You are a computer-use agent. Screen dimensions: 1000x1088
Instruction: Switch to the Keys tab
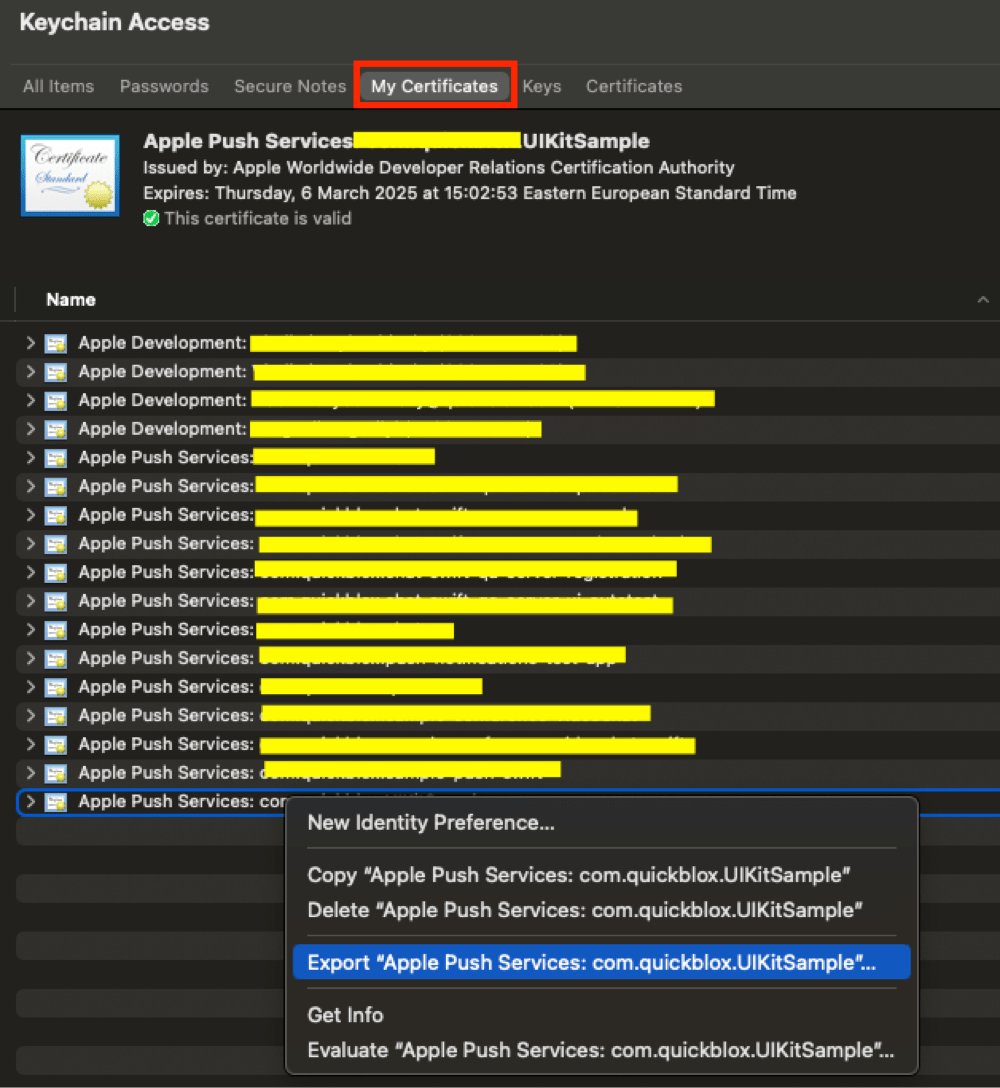pos(541,86)
